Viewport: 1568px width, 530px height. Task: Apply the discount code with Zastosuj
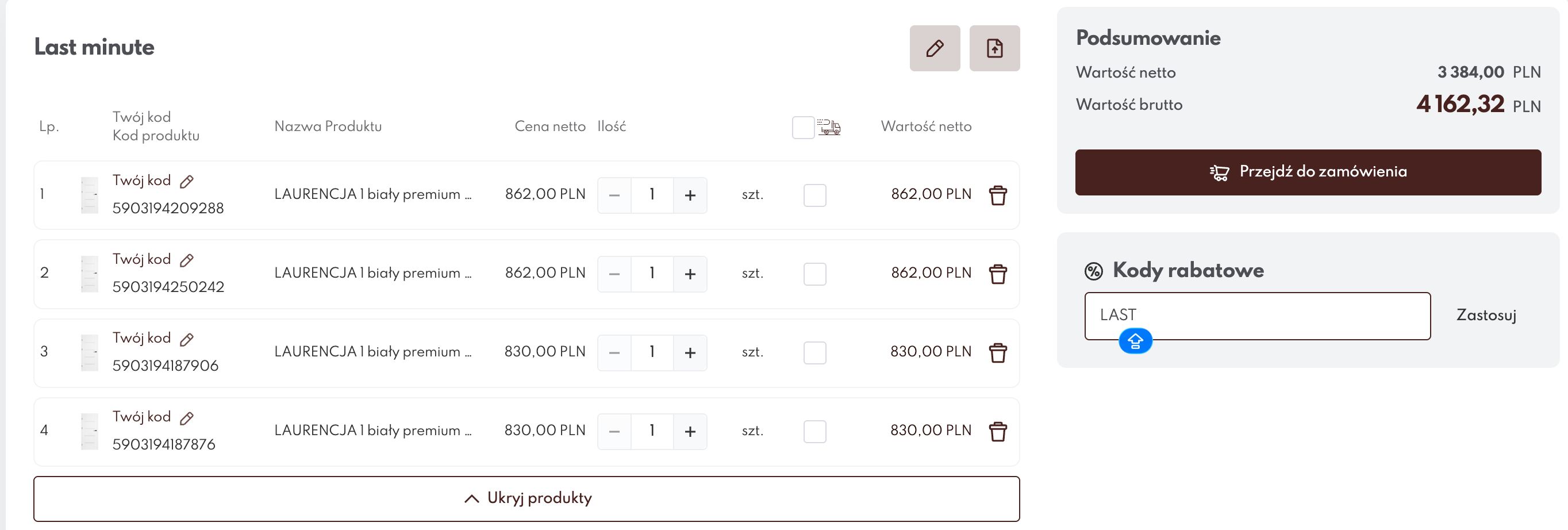click(1485, 315)
